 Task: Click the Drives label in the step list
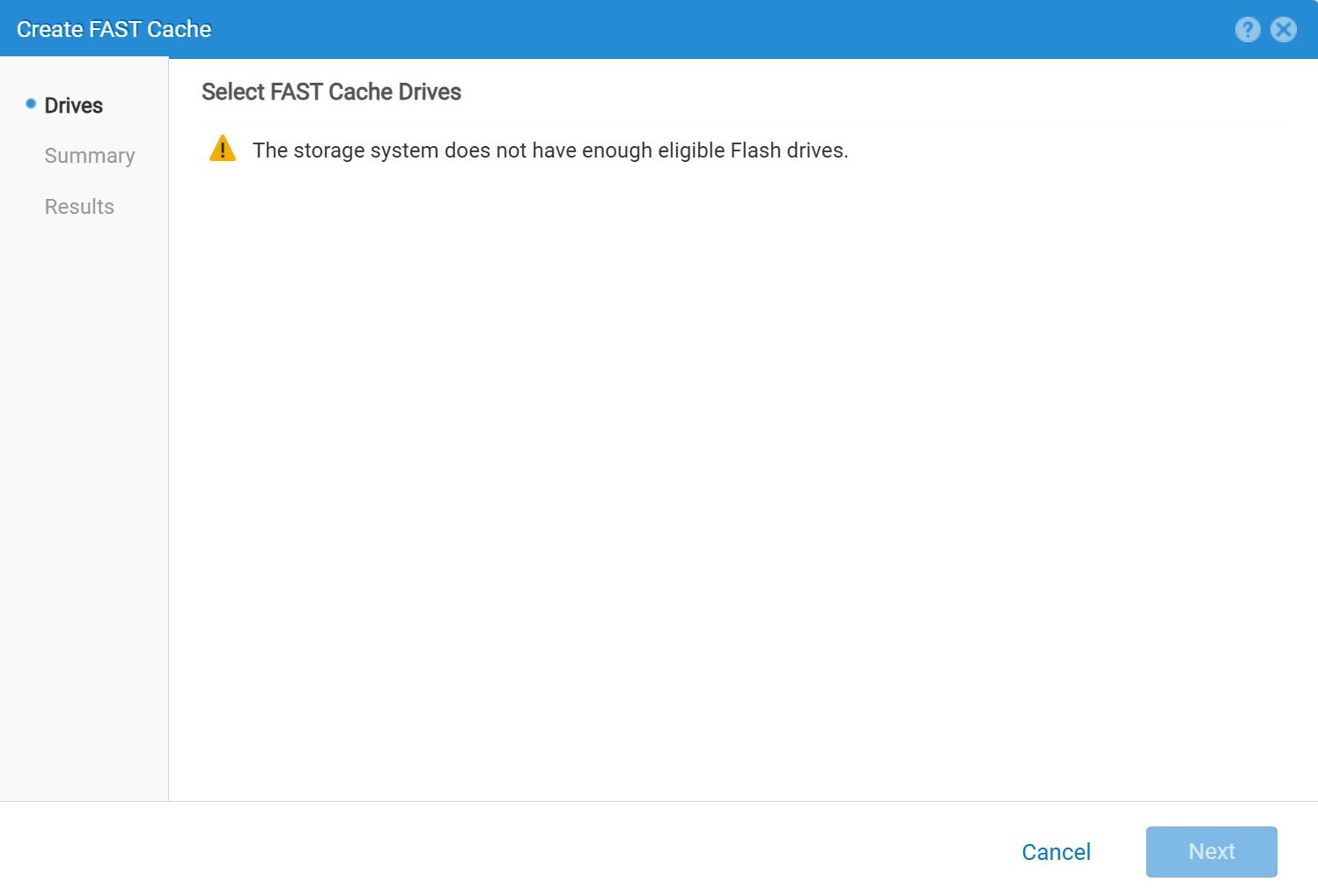tap(73, 105)
